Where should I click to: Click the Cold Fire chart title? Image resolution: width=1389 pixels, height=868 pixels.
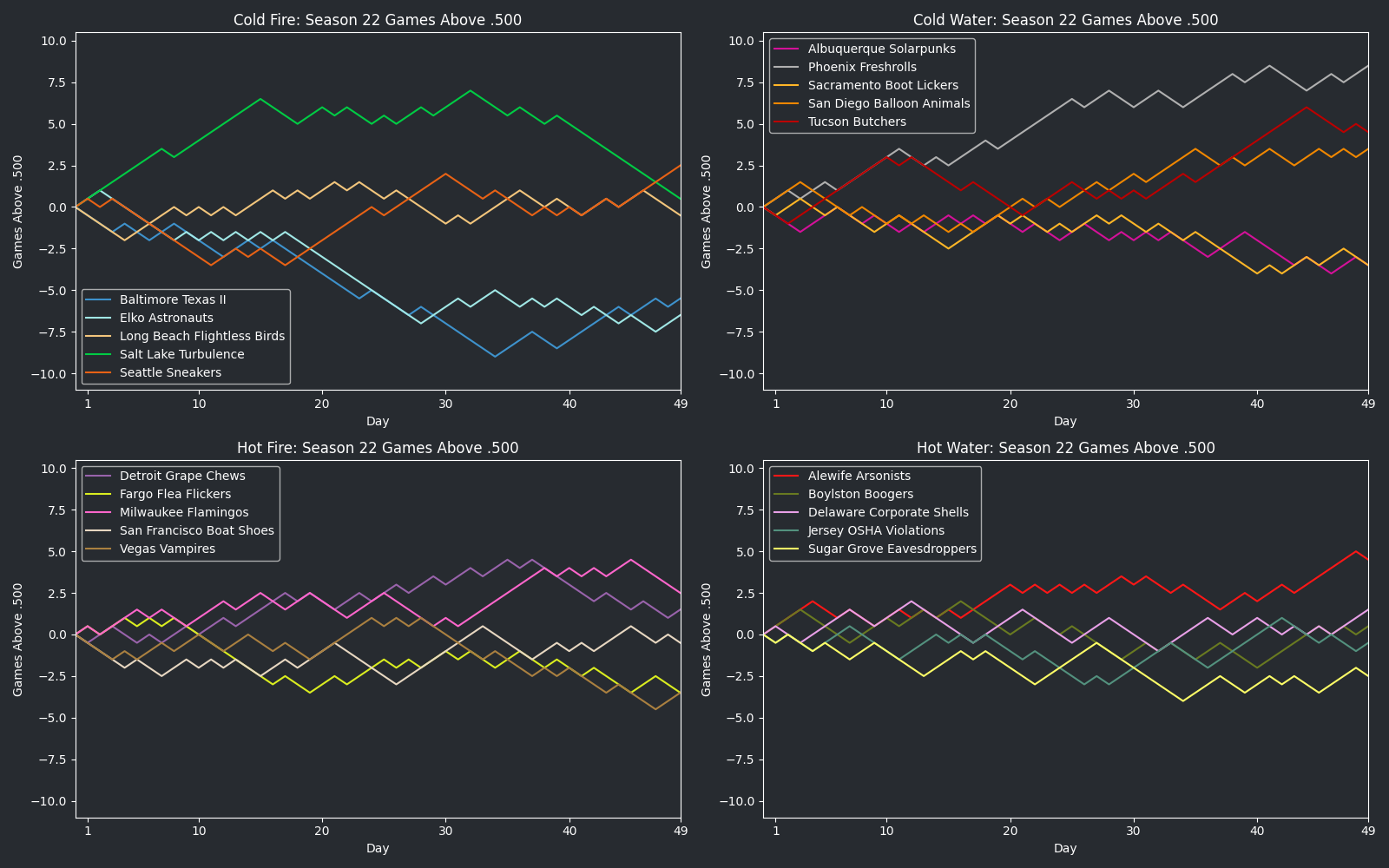378,20
